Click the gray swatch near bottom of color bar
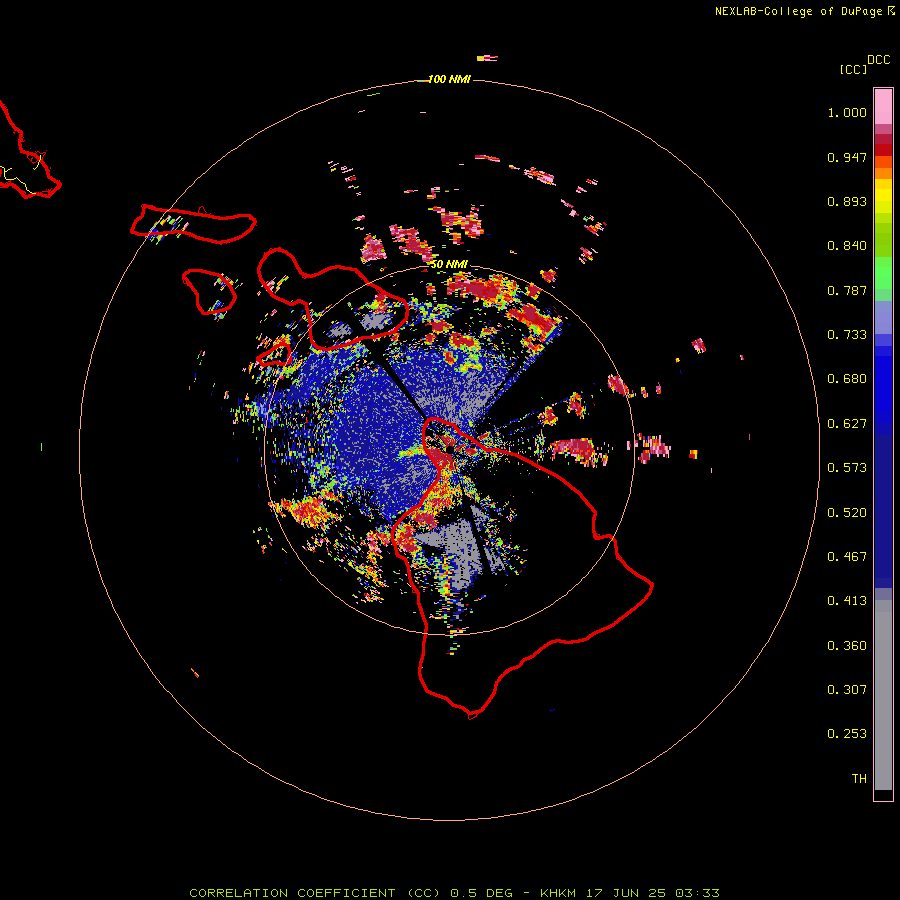Image resolution: width=900 pixels, height=900 pixels. coord(883,695)
